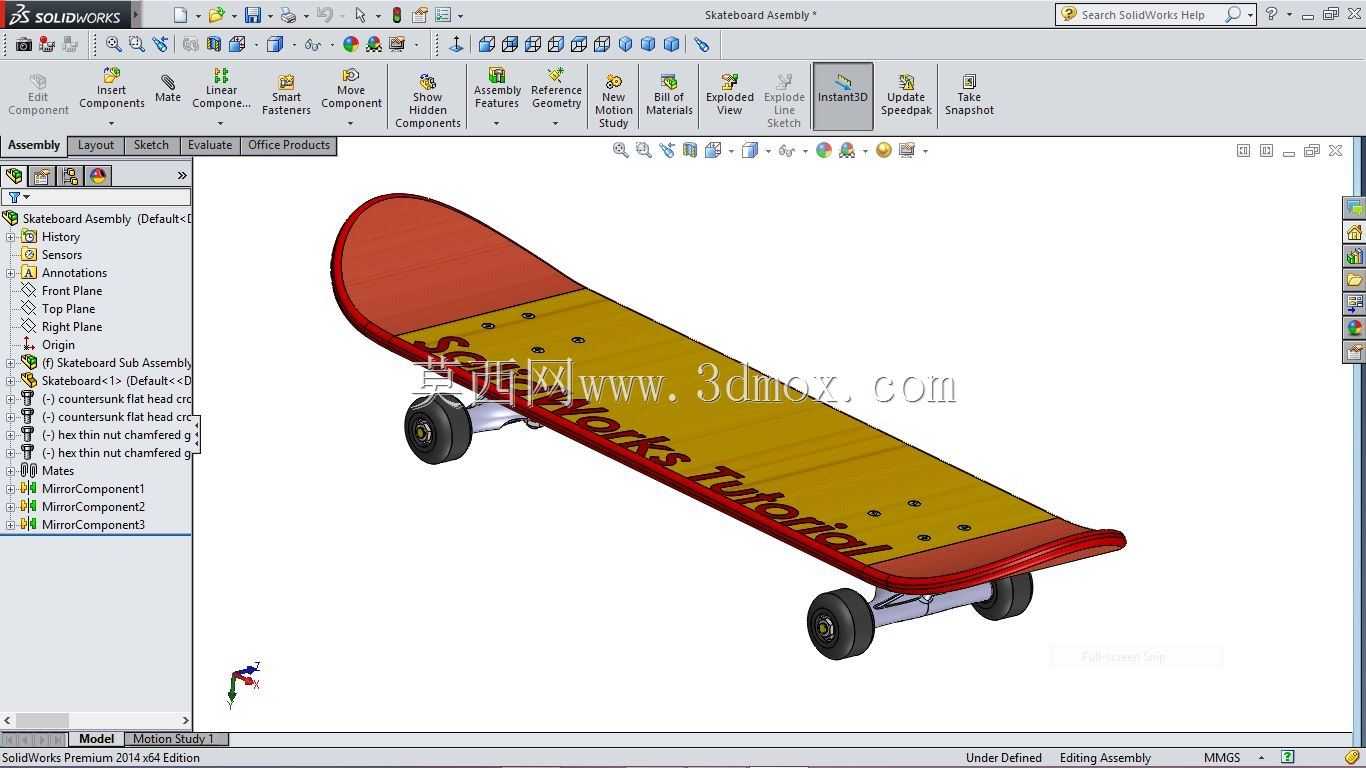Switch to the Sketch tab
1366x768 pixels.
pyautogui.click(x=152, y=145)
